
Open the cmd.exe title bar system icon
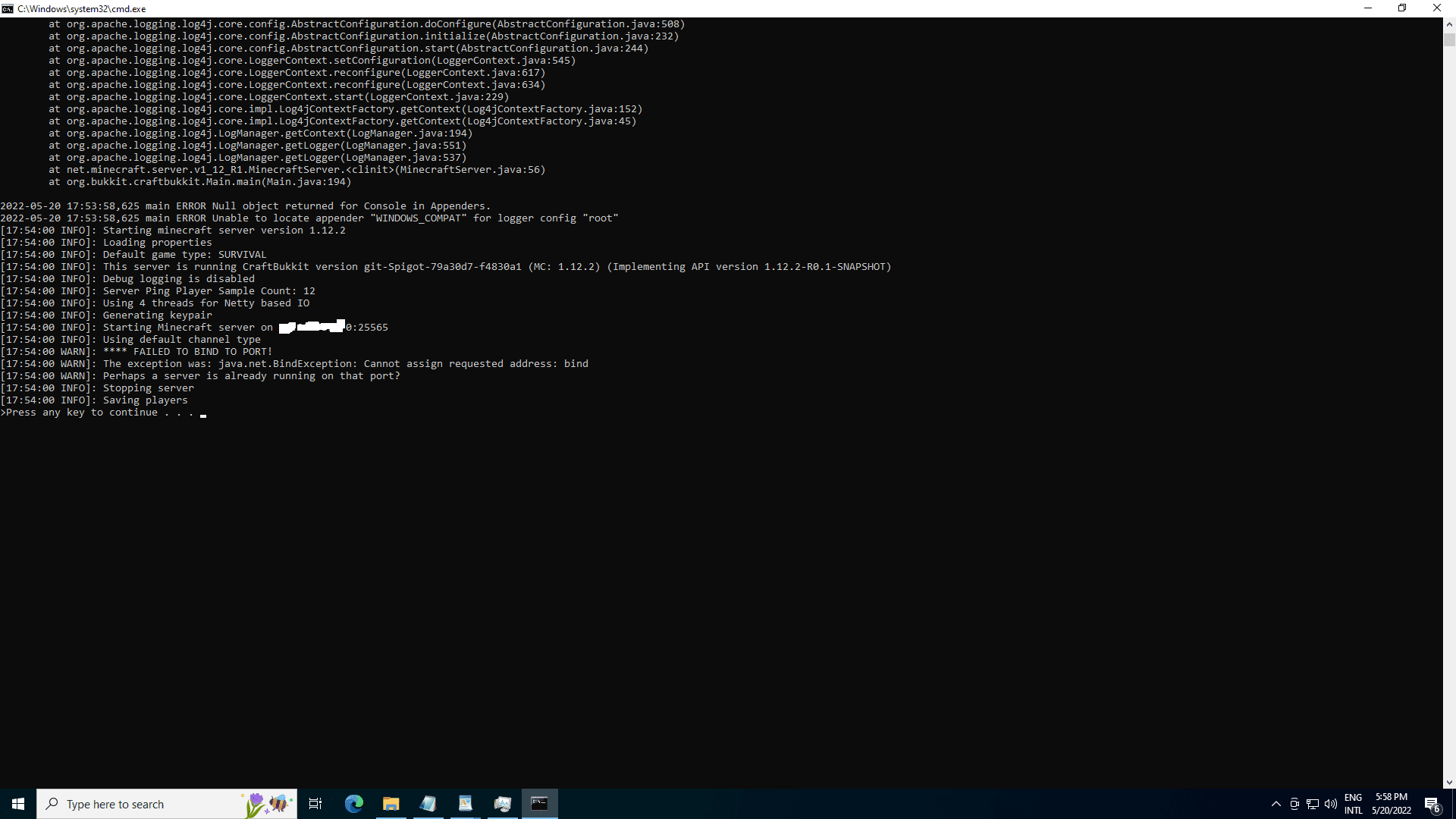(x=8, y=8)
